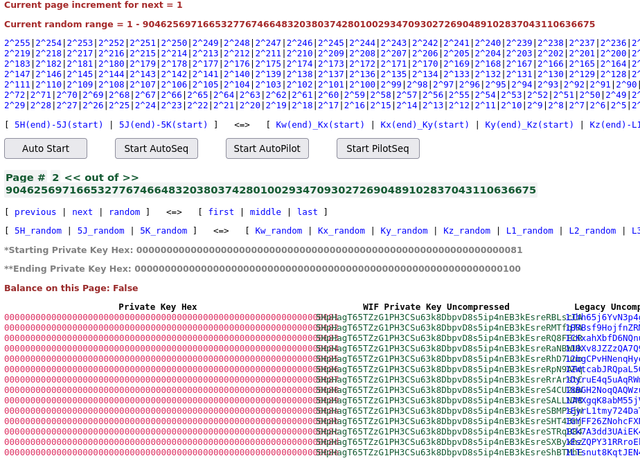Image resolution: width=640 pixels, height=459 pixels.
Task: Open the Kx(end)_Ky(start) link
Action: (x=424, y=124)
